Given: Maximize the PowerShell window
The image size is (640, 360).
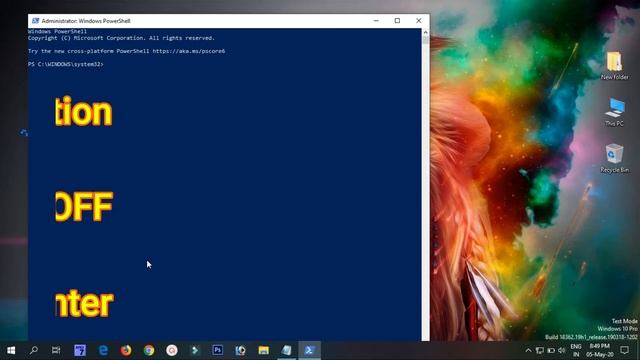Looking at the screenshot, I should pos(397,21).
